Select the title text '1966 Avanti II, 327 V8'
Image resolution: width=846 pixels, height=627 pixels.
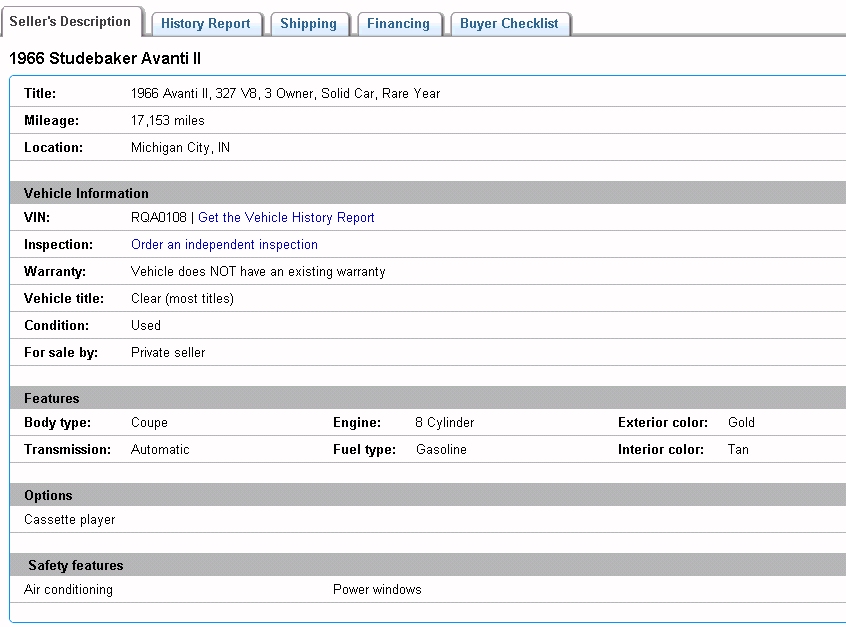(194, 93)
